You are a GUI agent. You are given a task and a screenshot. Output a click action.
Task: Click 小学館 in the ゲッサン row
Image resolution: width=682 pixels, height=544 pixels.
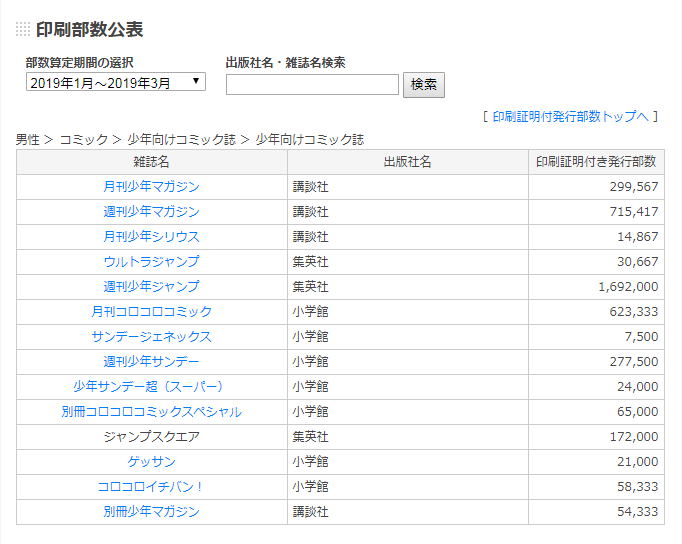pyautogui.click(x=311, y=462)
